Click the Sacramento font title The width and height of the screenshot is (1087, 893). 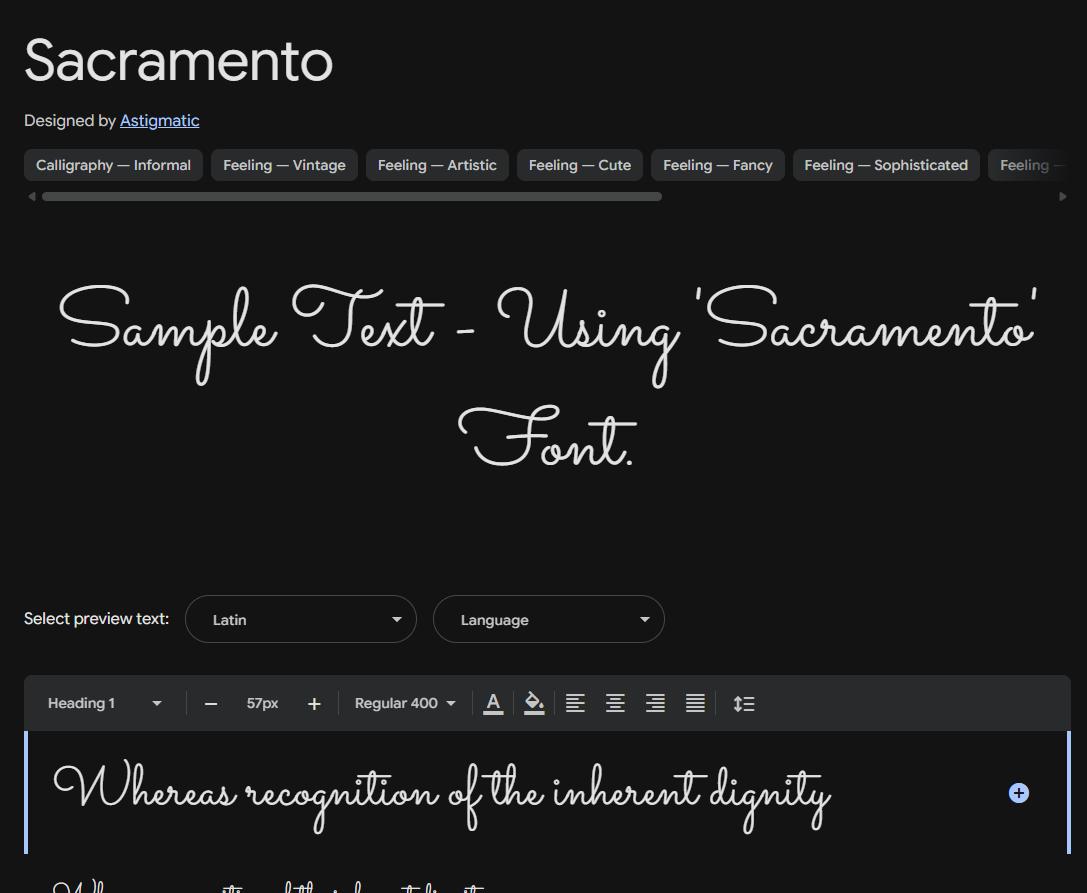[x=179, y=60]
